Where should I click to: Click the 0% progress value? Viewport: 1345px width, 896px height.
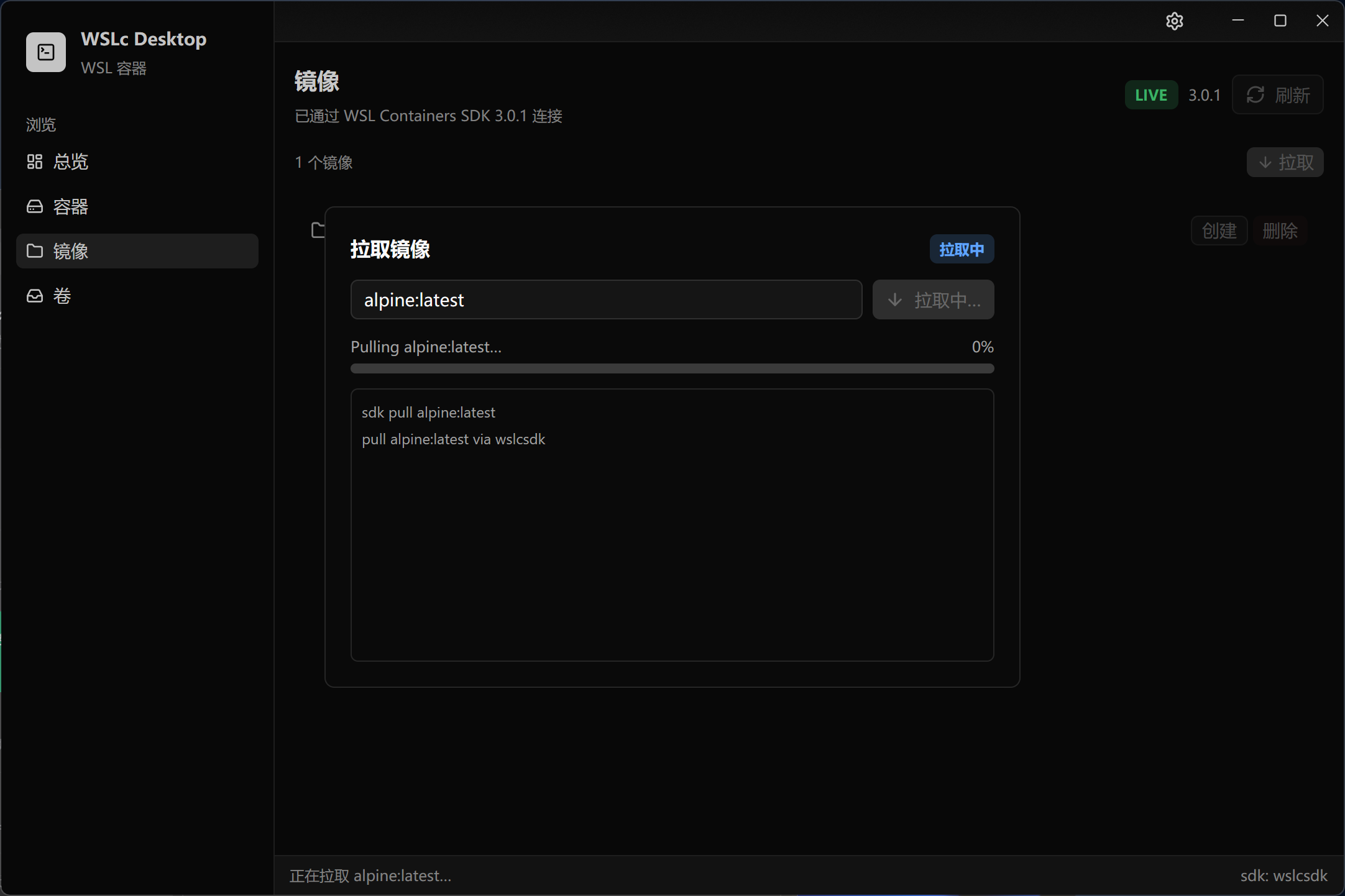click(983, 347)
